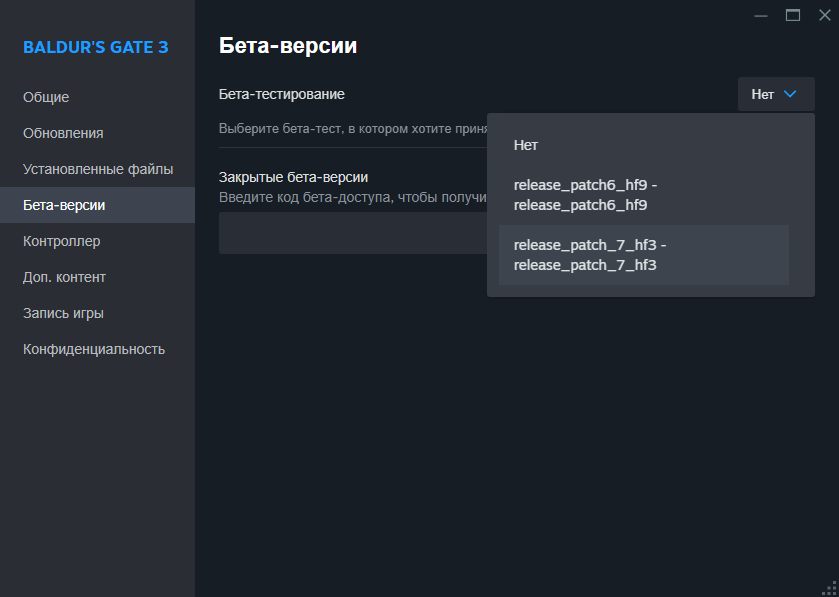Maximize the properties window
Screen dimensions: 839x597
[793, 16]
